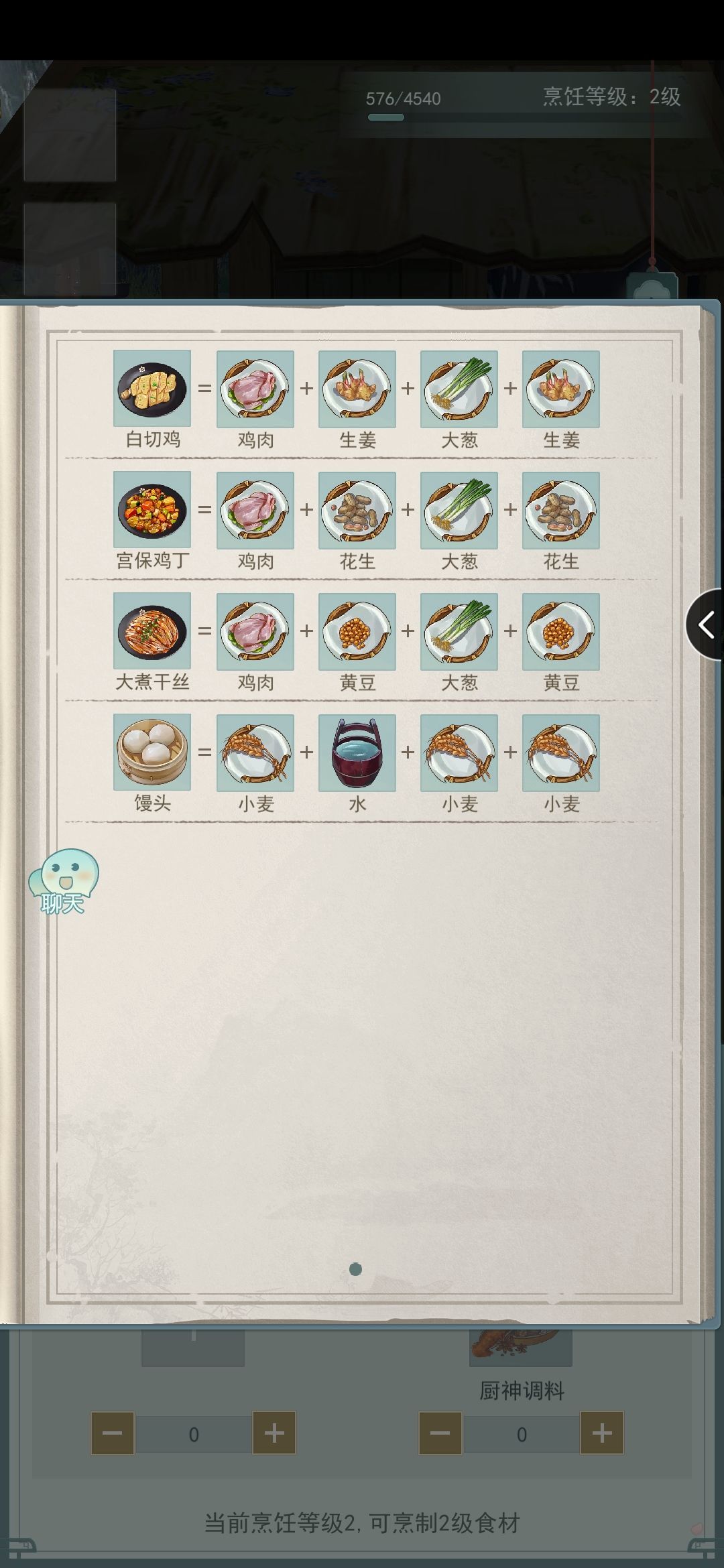Tap the first 花生 peanut ingredient

click(x=357, y=510)
